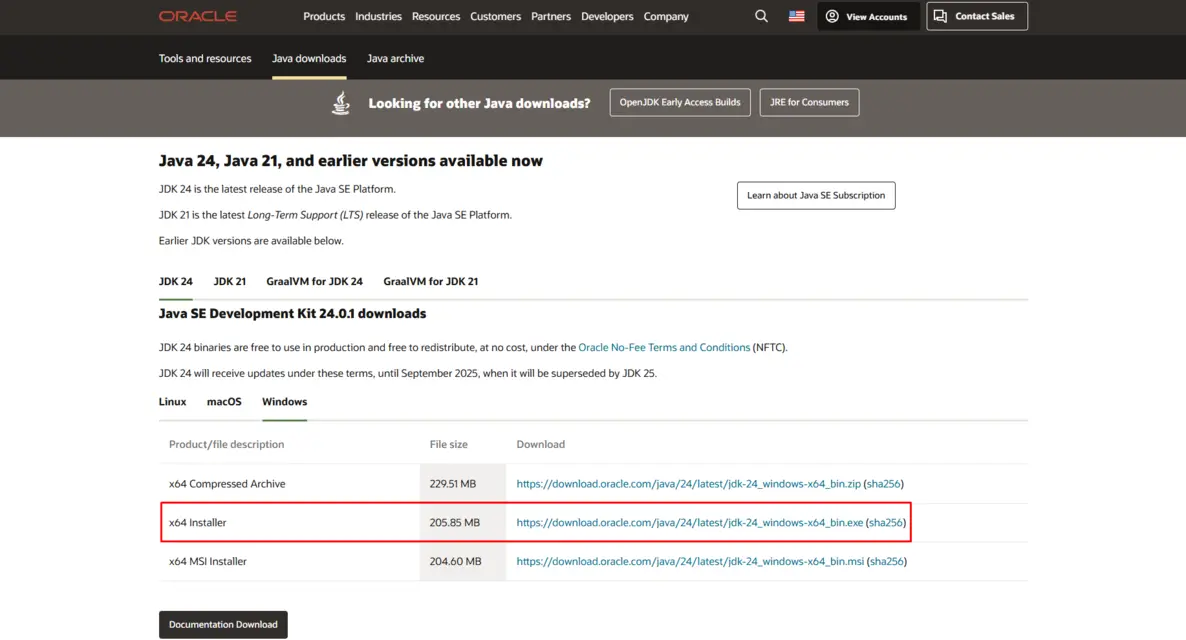
Task: Select the US flag country icon
Action: point(796,16)
